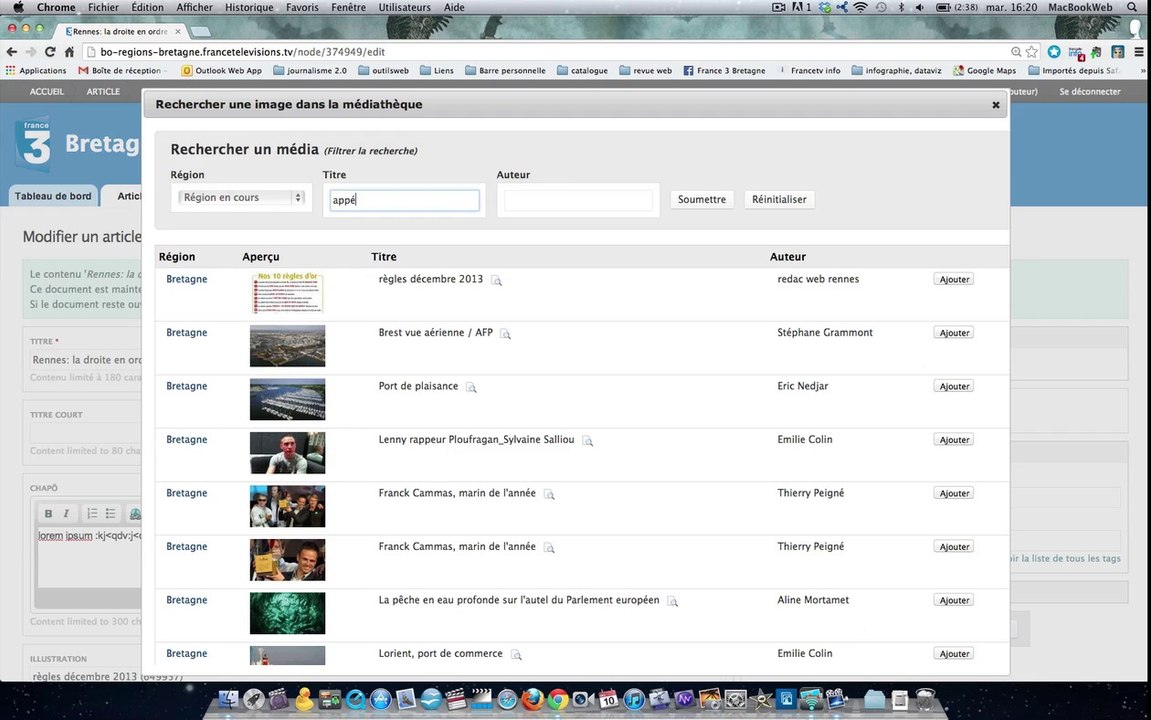
Task: Open the 'journalisme 2.0' bookmarks folder
Action: 310,71
